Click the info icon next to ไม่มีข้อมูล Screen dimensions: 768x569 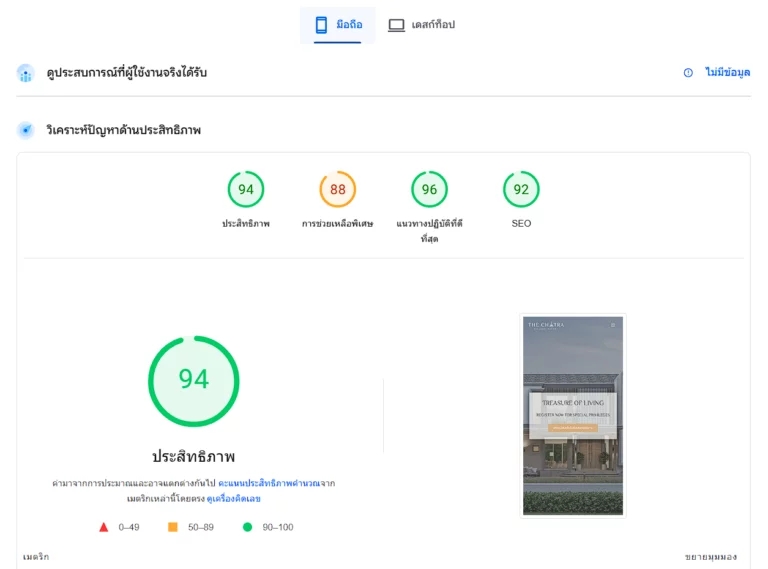tap(688, 72)
